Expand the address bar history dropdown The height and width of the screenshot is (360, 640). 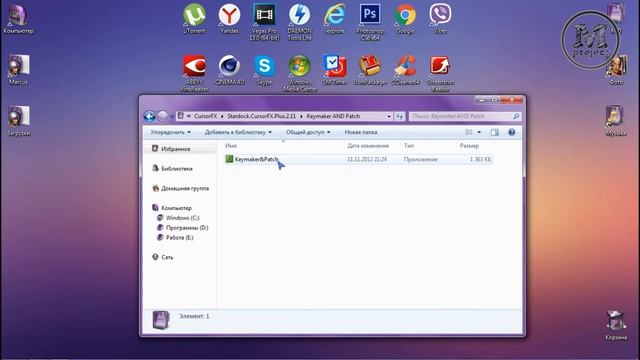point(389,116)
